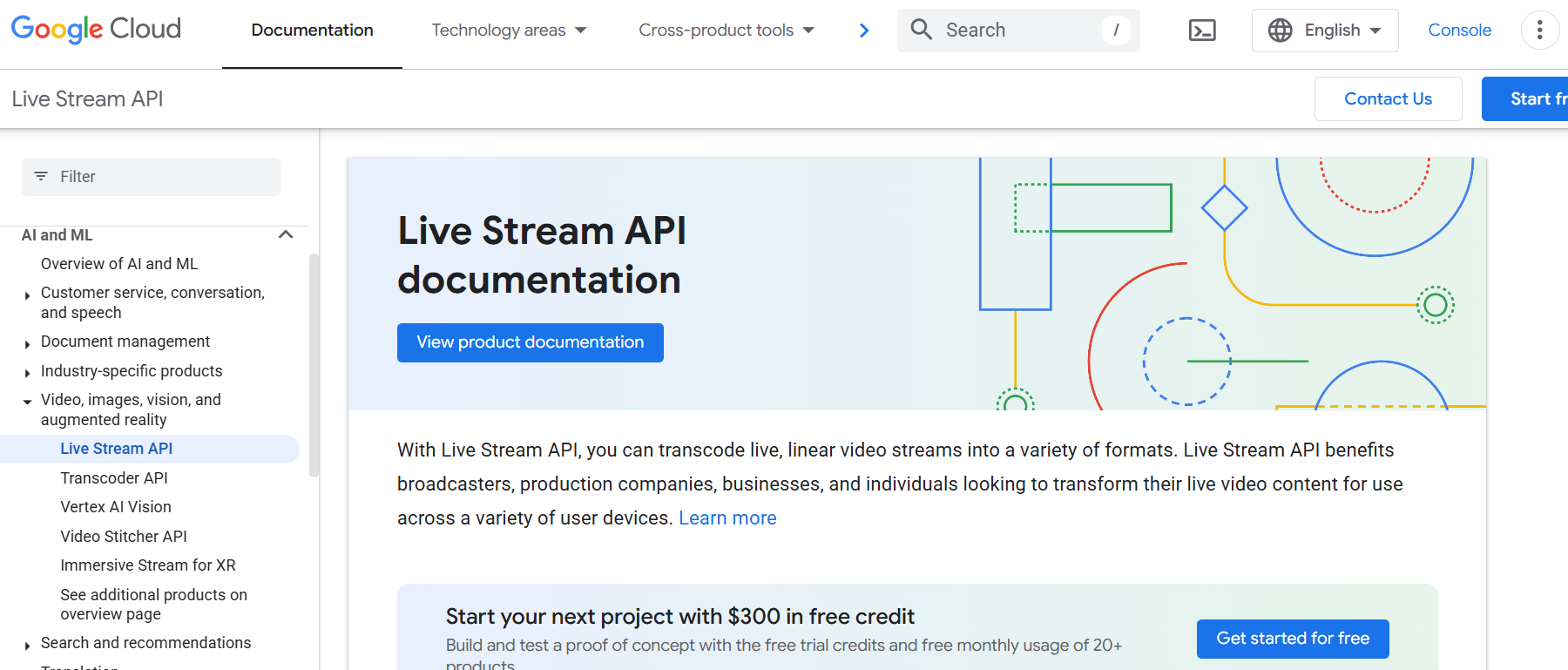
Task: Expand the Industry-specific products section
Action: pyautogui.click(x=27, y=373)
